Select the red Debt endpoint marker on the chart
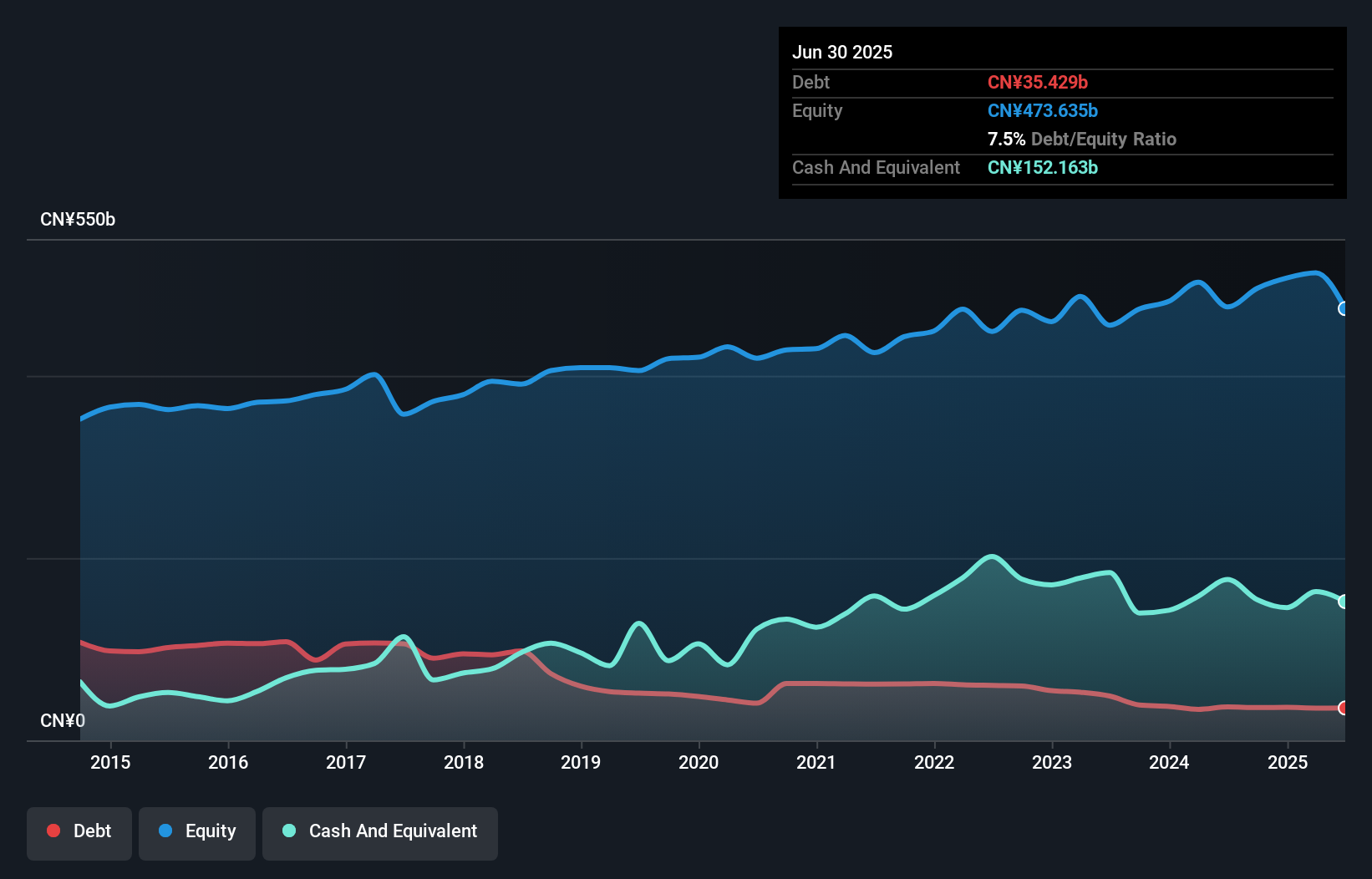 pos(1344,708)
